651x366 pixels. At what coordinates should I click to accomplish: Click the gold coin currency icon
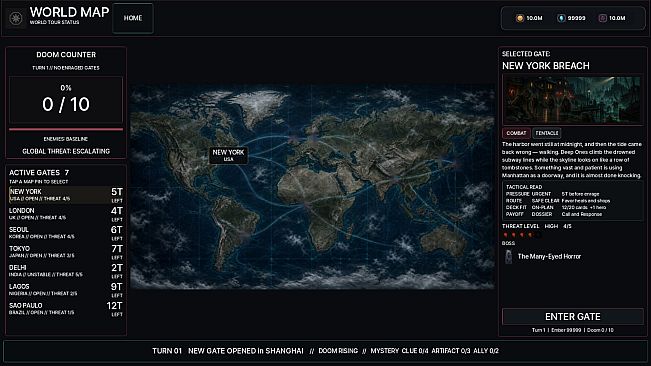click(519, 18)
